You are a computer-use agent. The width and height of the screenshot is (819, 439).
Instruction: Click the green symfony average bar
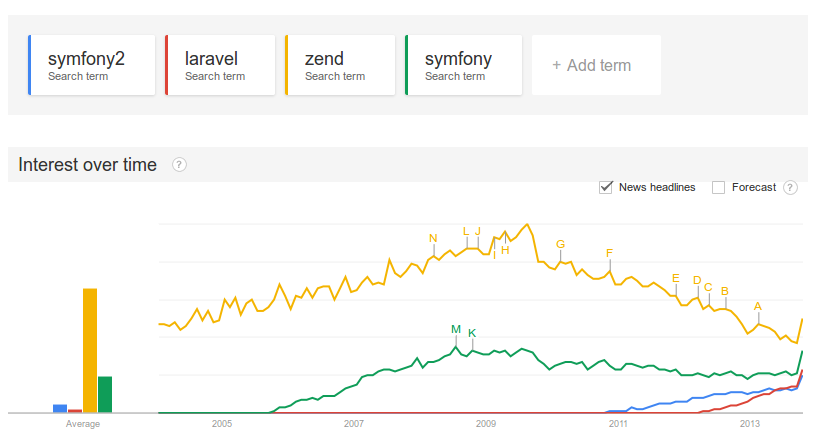(x=105, y=395)
